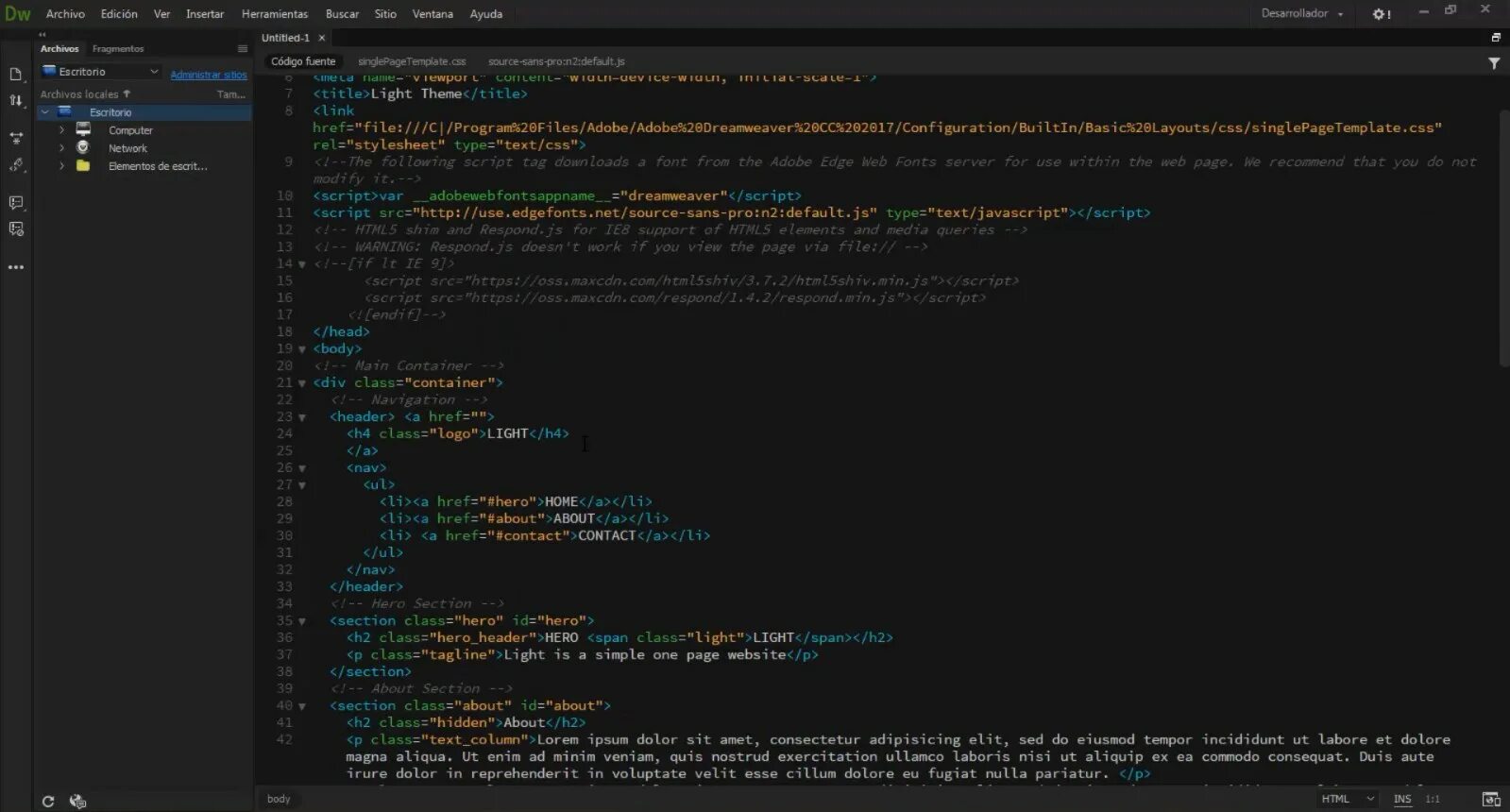This screenshot has width=1510, height=812.
Task: Collapse hero section fold at line 35
Action: point(302,621)
